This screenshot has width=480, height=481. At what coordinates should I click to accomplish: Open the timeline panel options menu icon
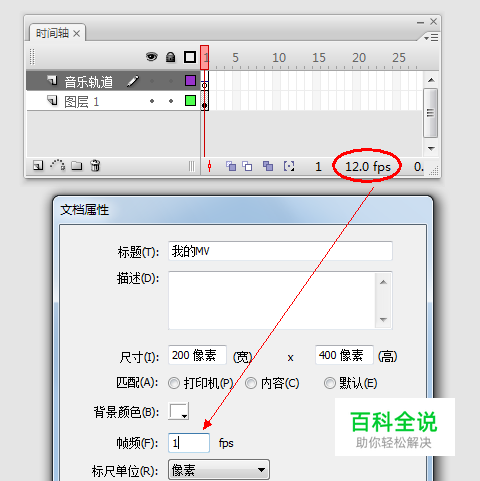tap(431, 38)
